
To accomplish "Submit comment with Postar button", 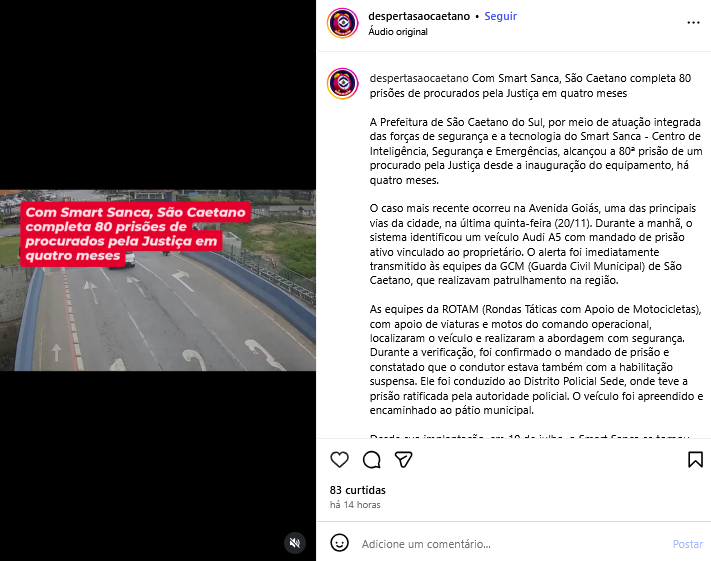I will (x=687, y=544).
